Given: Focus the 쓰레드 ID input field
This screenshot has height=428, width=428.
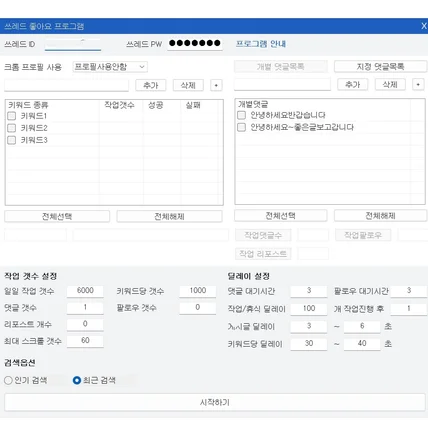Looking at the screenshot, I should 73,44.
